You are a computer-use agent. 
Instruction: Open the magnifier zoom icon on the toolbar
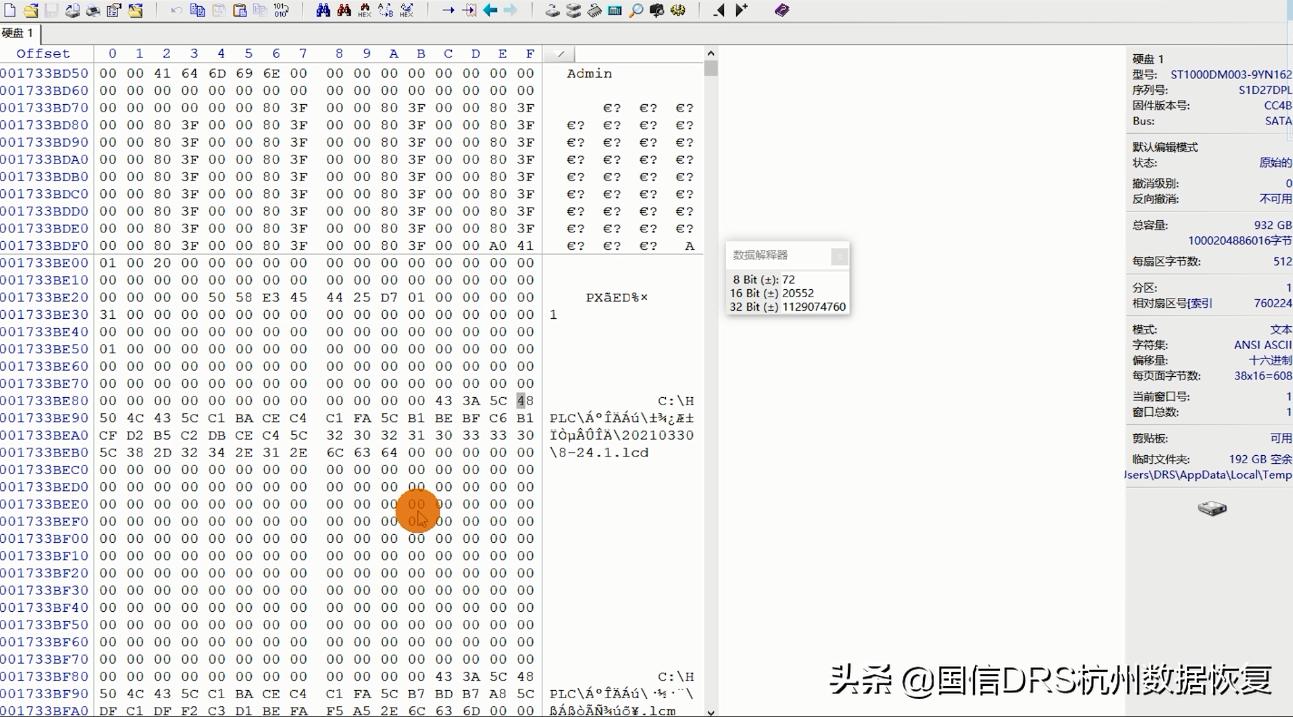tap(637, 11)
